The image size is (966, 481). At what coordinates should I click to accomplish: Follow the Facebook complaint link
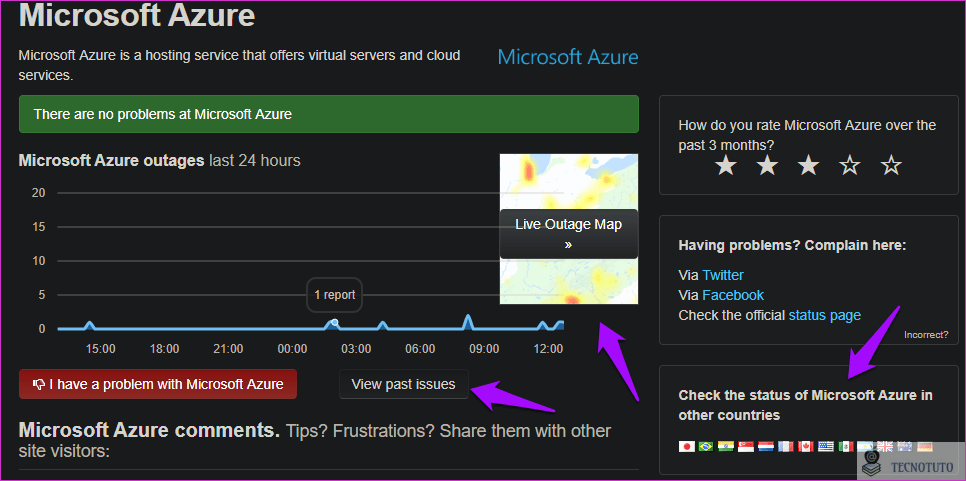click(x=733, y=294)
